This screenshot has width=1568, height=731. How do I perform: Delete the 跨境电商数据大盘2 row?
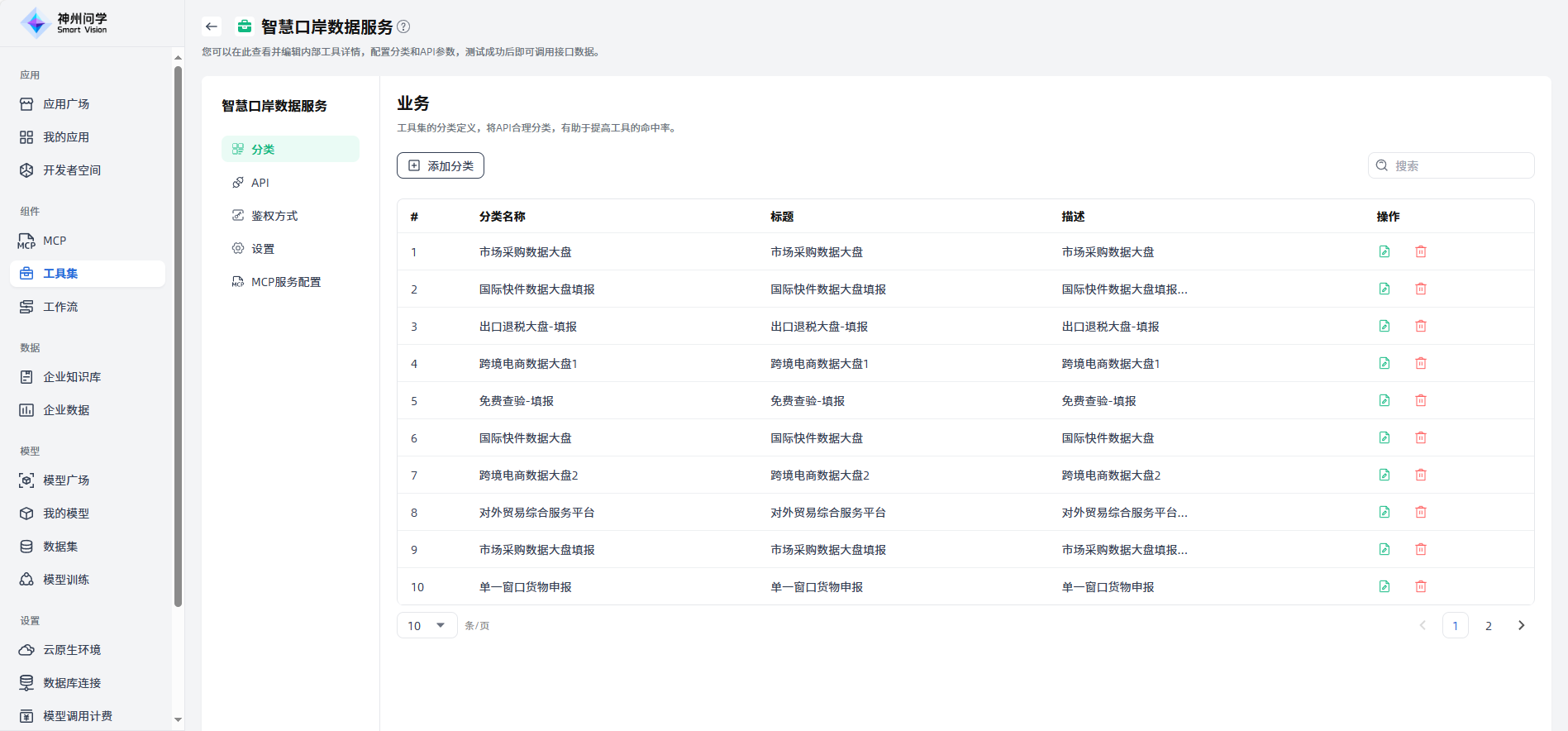1421,475
